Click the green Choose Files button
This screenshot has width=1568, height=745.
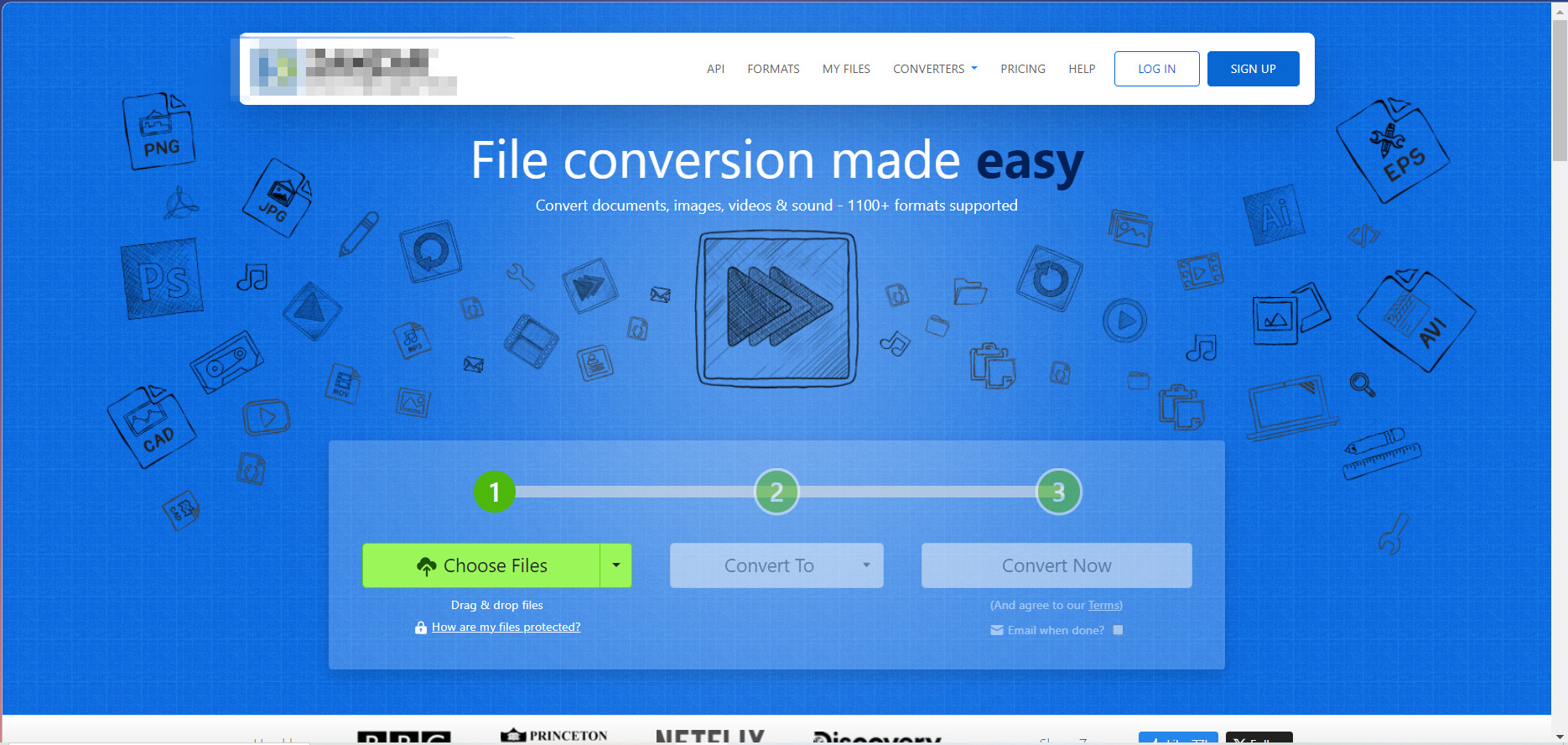coord(481,565)
